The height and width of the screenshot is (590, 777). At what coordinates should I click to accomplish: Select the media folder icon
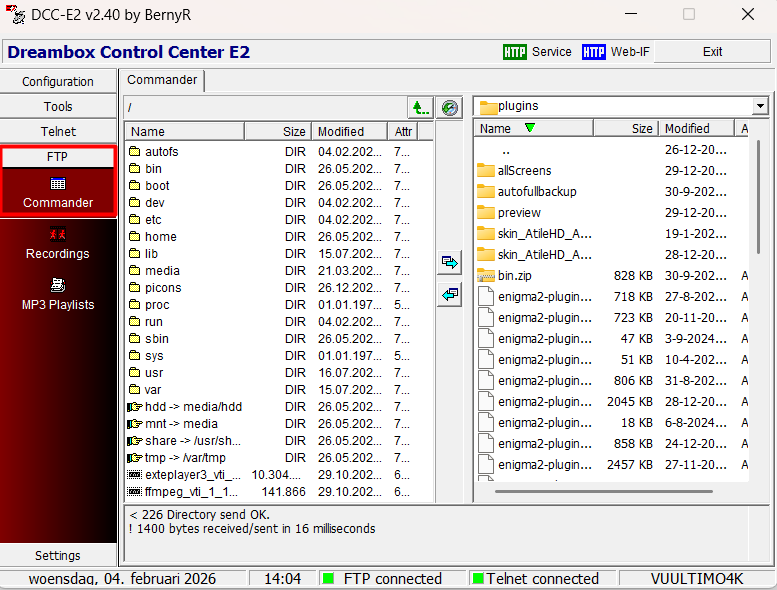[x=134, y=270]
